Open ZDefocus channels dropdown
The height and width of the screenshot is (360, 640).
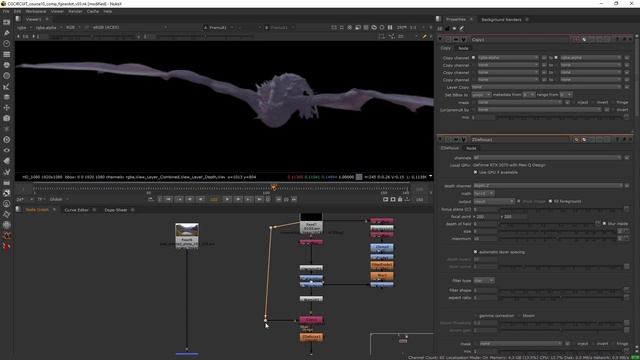(547, 158)
